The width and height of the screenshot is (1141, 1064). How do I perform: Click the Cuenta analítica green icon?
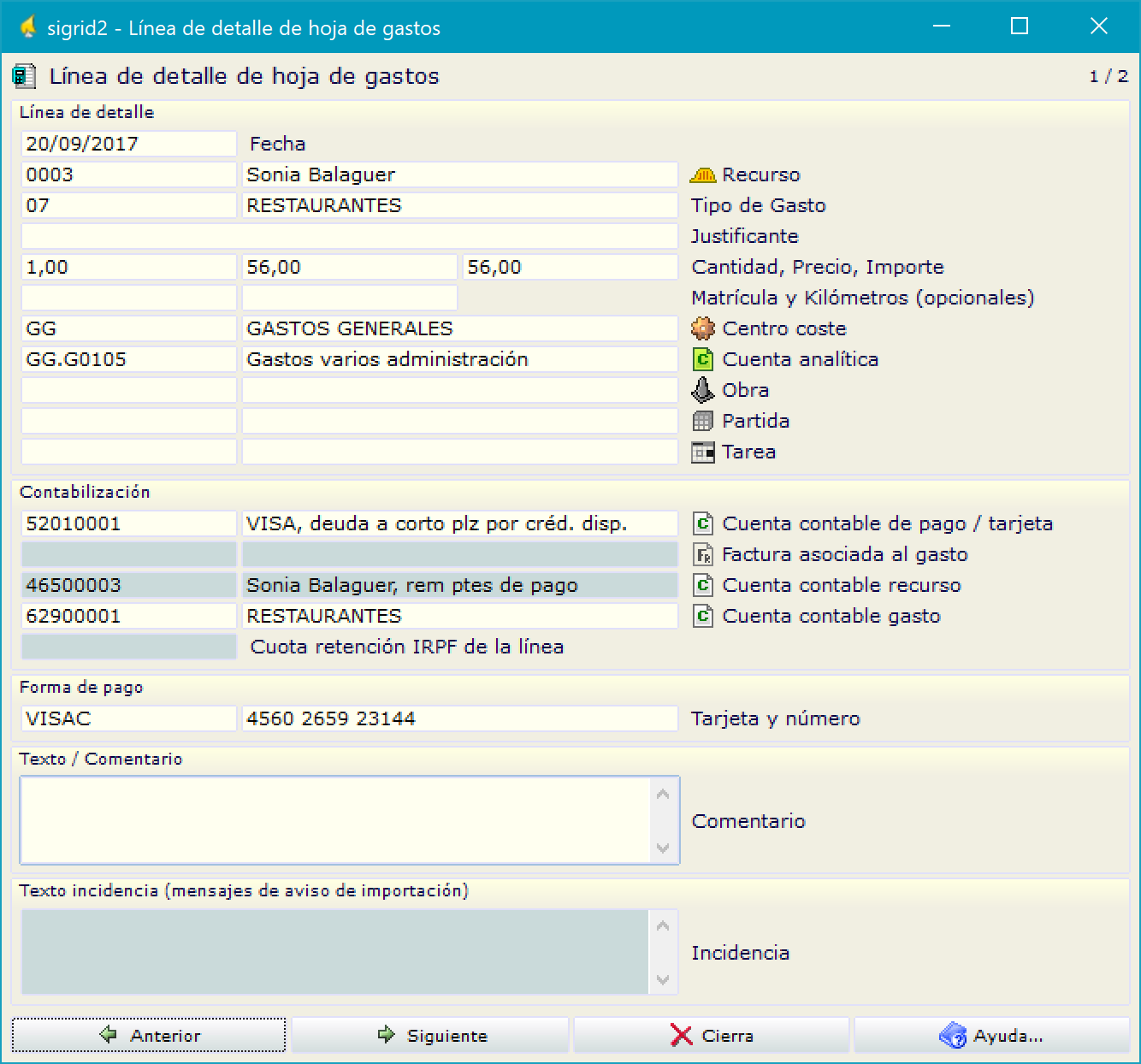click(702, 359)
